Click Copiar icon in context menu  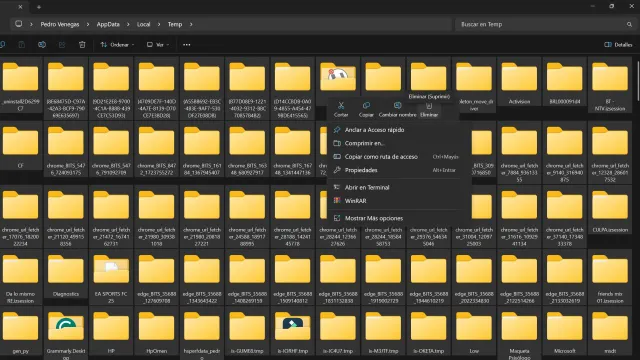pos(366,106)
